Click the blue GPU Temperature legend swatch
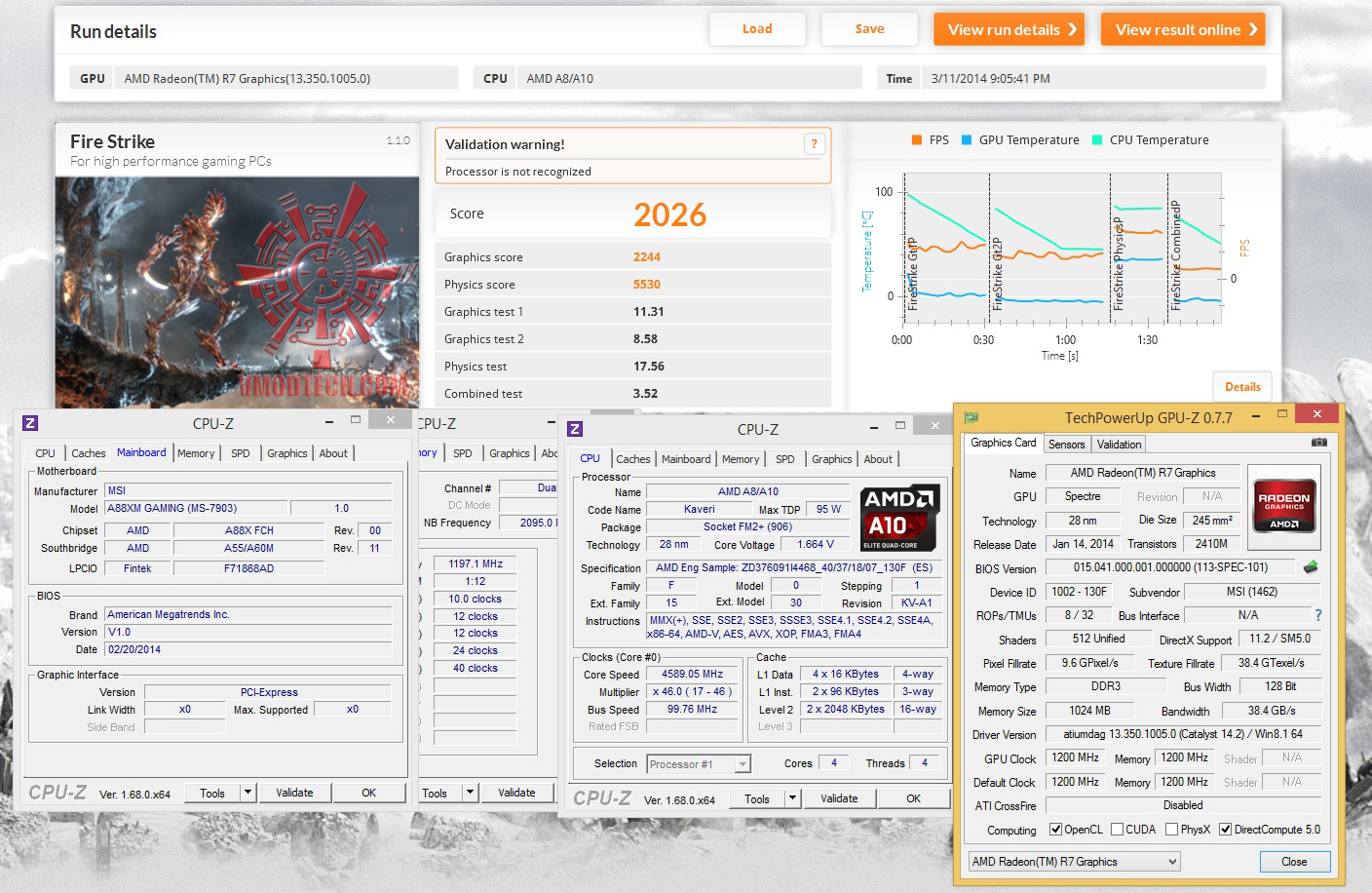This screenshot has height=893, width=1372. 967,140
